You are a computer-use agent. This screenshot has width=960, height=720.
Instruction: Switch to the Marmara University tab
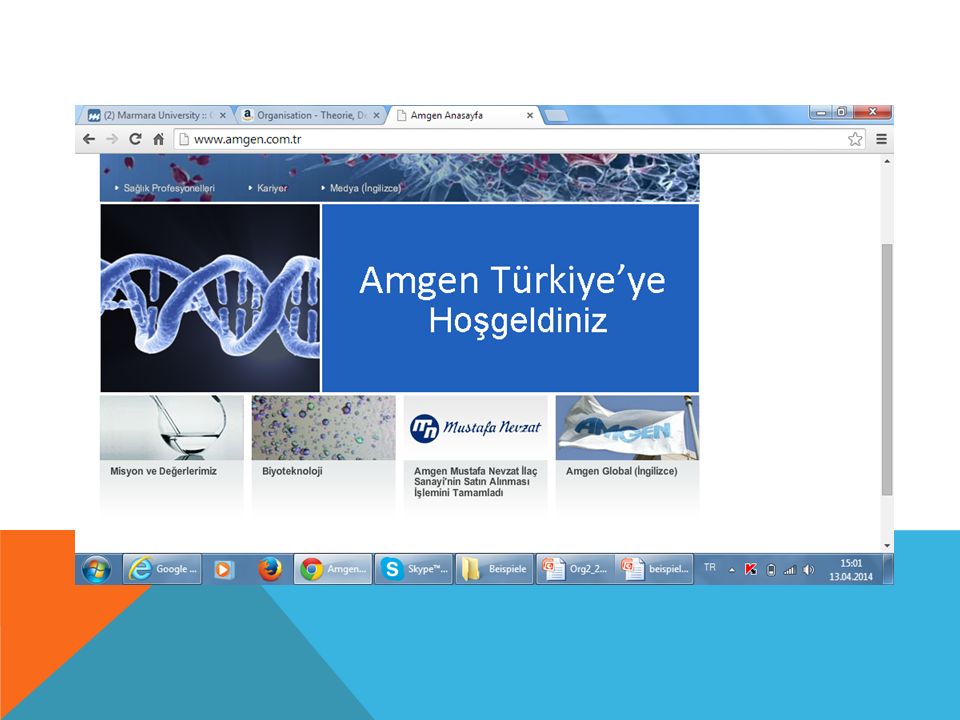pyautogui.click(x=157, y=115)
